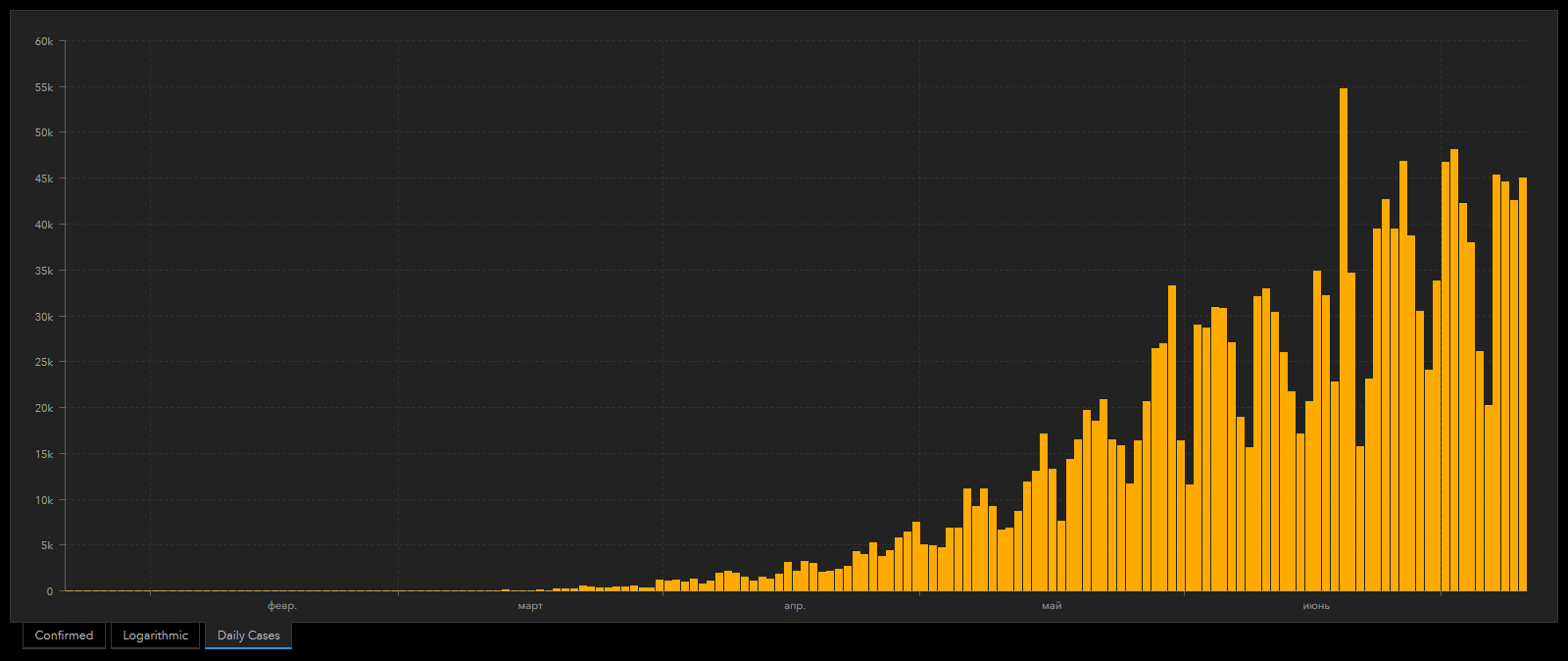
Task: Click the апр. label on the x-axis
Action: [x=795, y=606]
